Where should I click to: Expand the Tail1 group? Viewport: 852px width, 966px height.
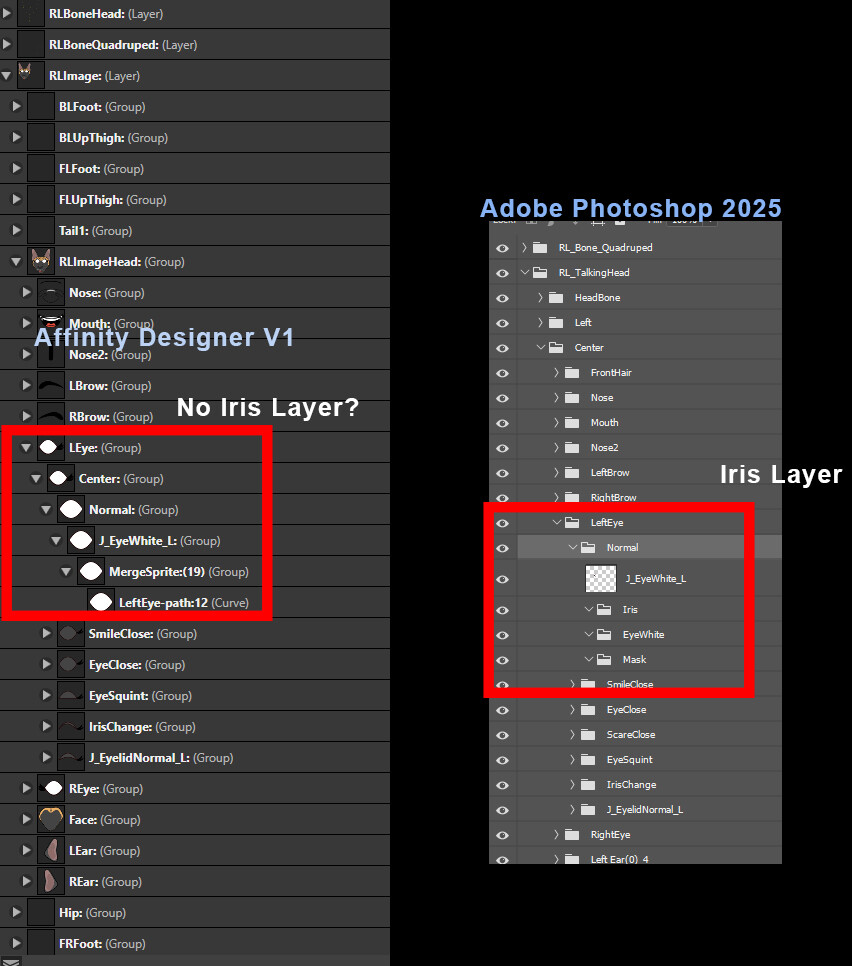[x=17, y=230]
